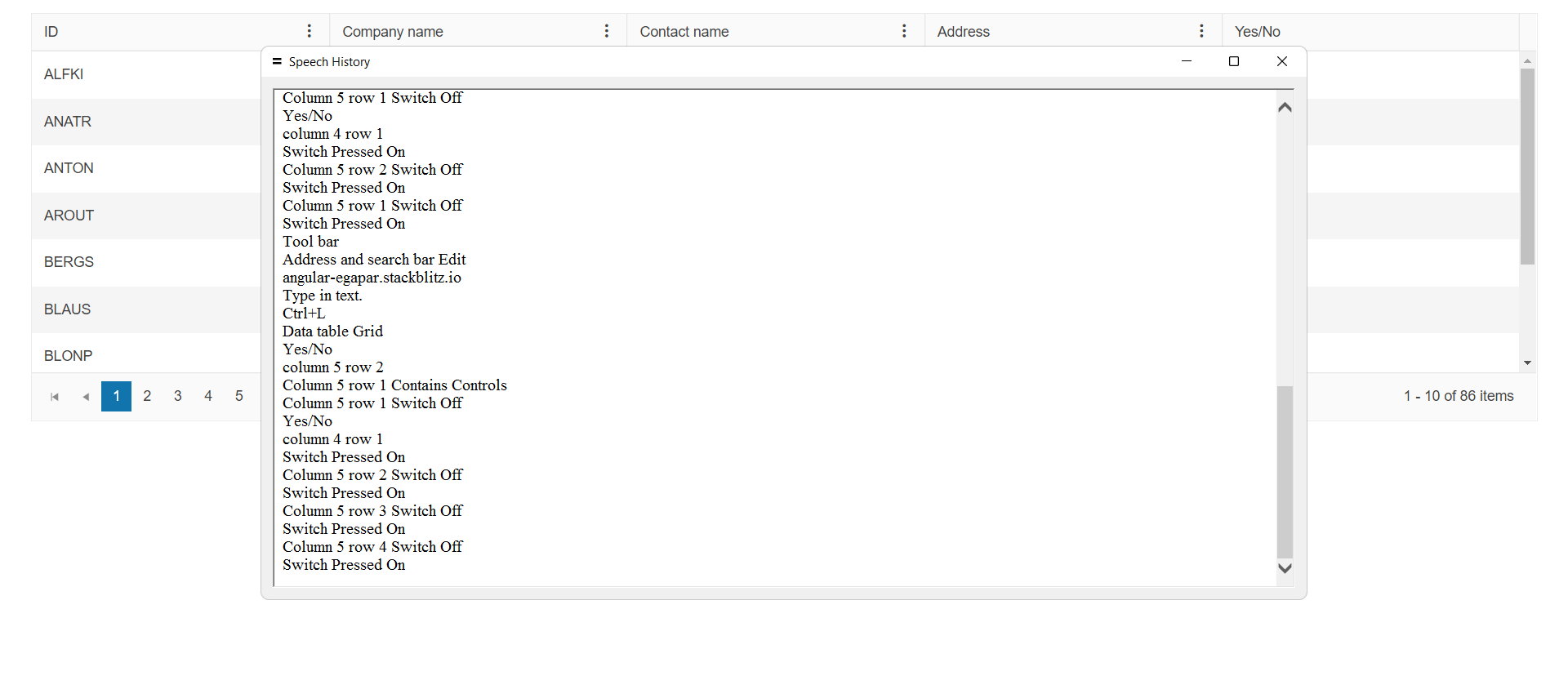This screenshot has height=685, width=1568.
Task: Select the ALFKI row cell
Action: click(64, 74)
